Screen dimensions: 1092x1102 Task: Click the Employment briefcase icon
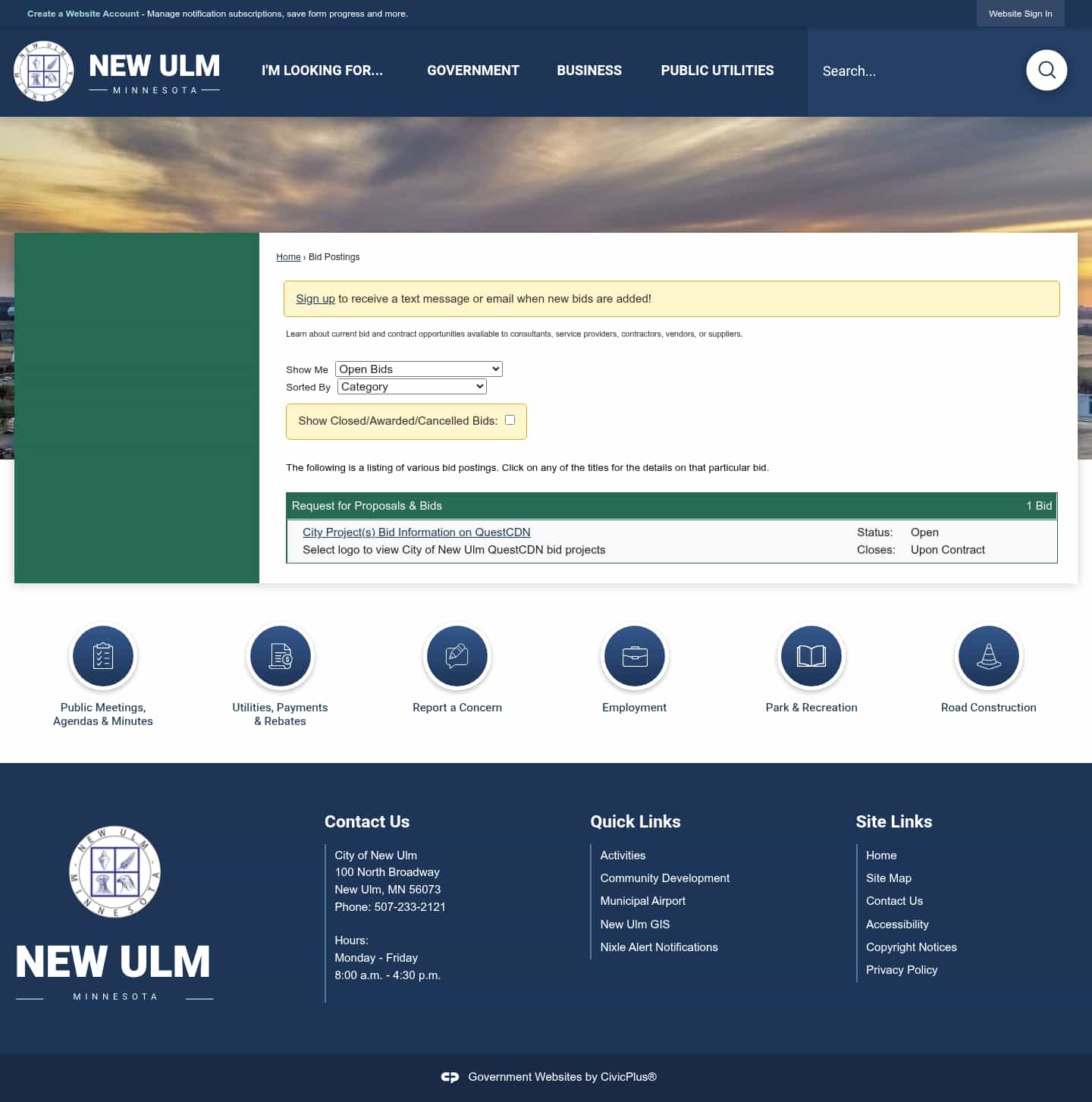click(634, 656)
